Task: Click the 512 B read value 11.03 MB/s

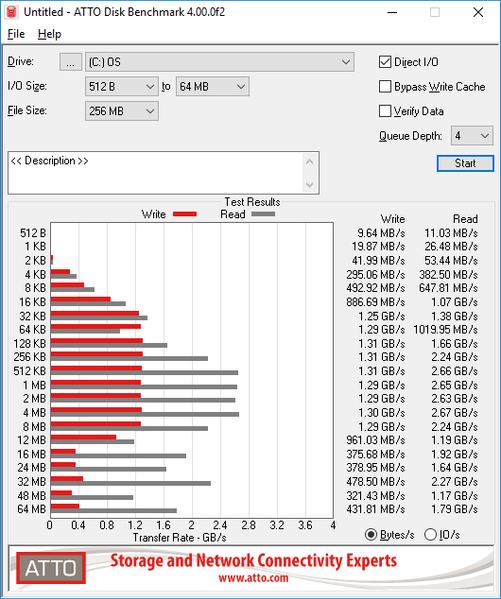Action: (x=451, y=233)
